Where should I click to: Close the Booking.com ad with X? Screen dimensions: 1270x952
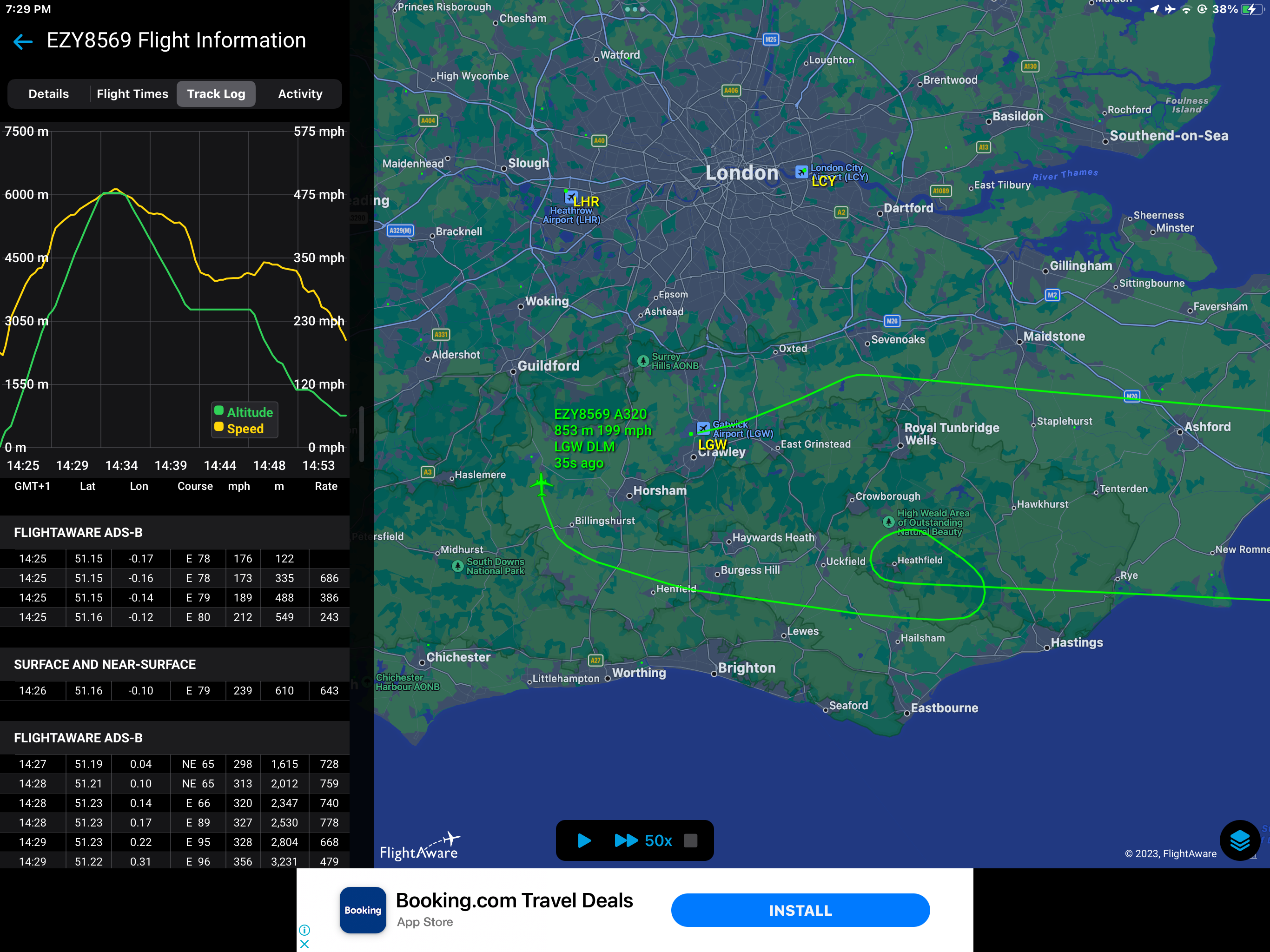click(304, 944)
